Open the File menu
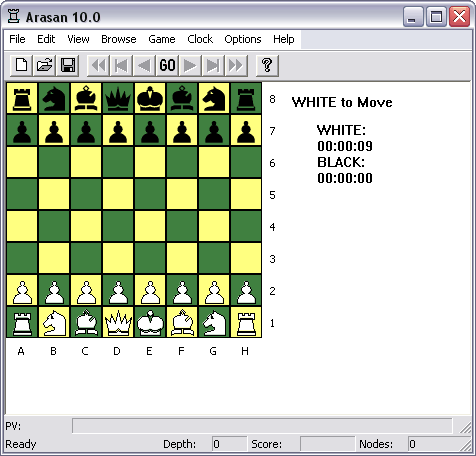Screen dimensions: 476x456 tap(17, 39)
